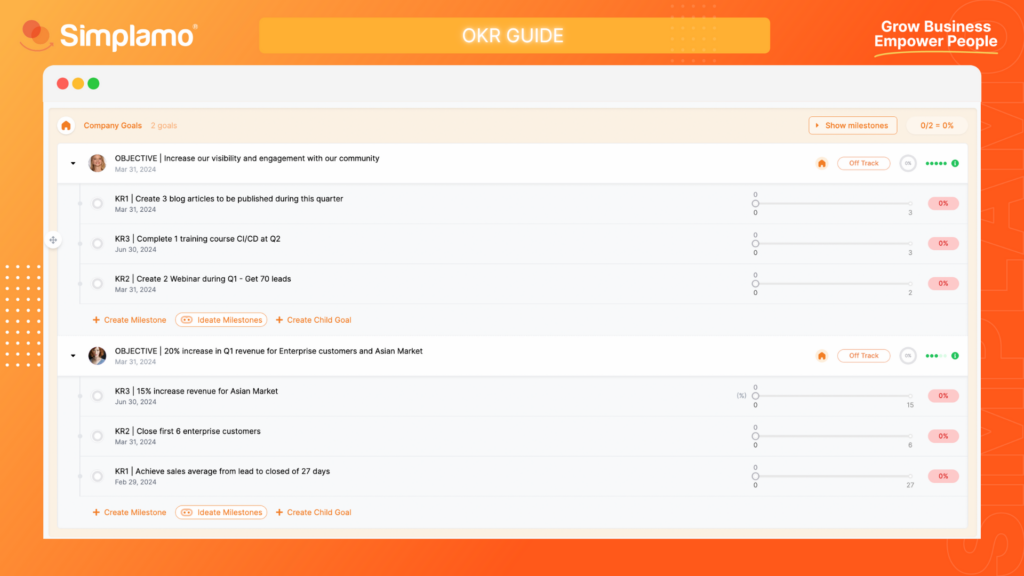Select the drag handle on the left panel edge

pos(53,240)
